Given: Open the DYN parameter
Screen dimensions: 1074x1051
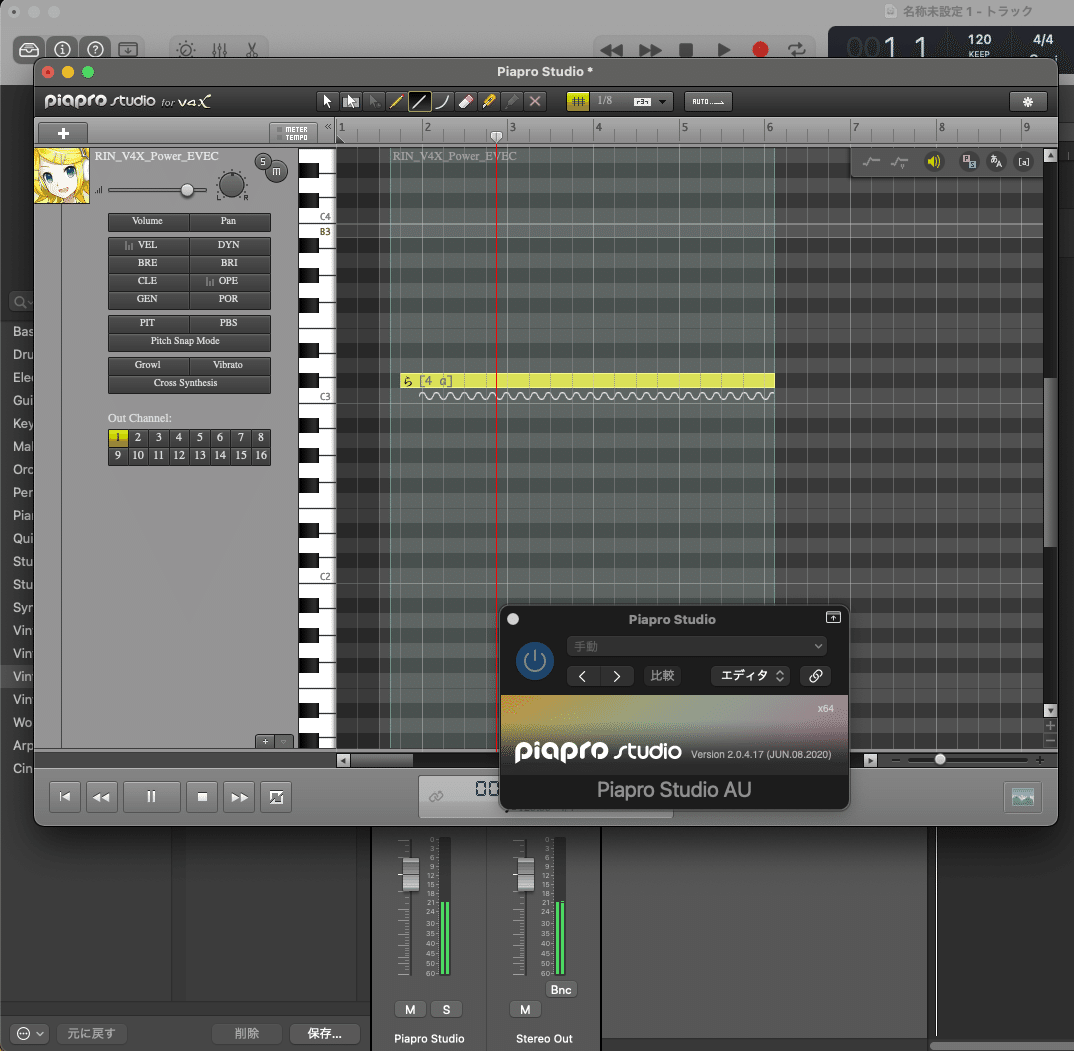Looking at the screenshot, I should click(x=229, y=245).
